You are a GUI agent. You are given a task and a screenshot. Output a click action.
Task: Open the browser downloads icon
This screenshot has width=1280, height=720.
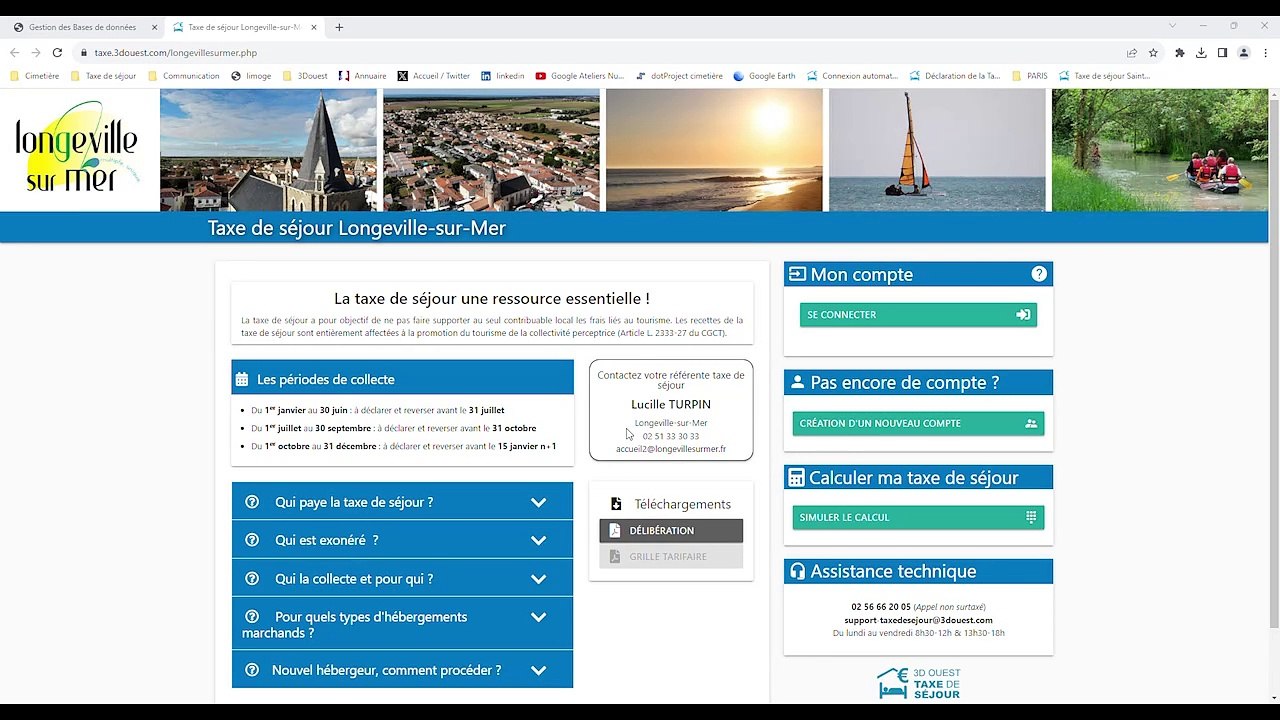(x=1201, y=53)
